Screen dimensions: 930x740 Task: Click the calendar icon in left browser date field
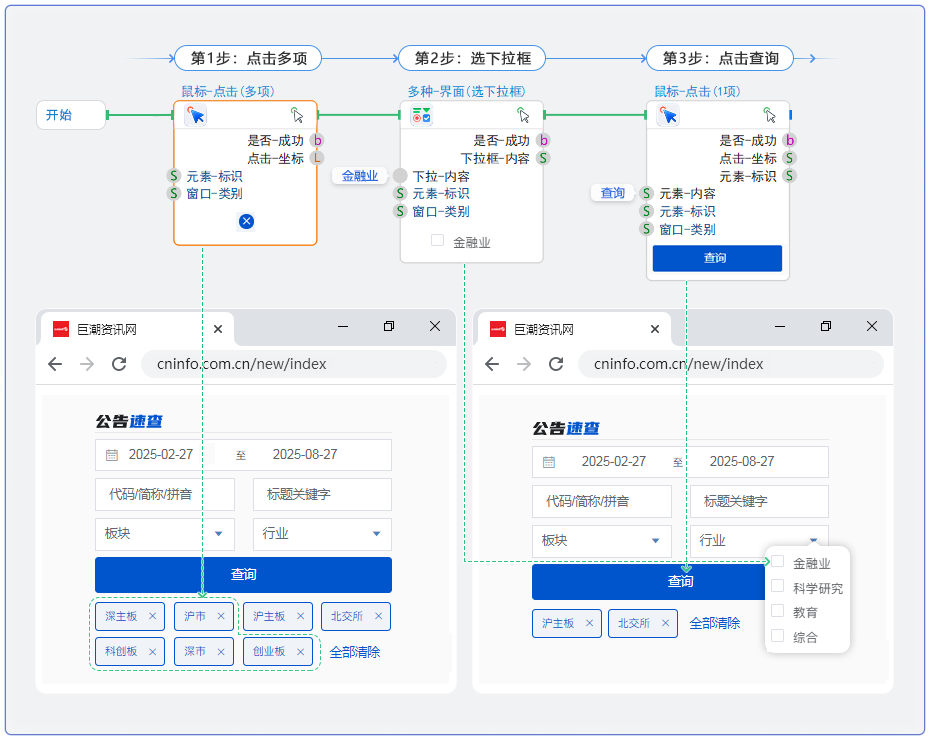tap(112, 455)
